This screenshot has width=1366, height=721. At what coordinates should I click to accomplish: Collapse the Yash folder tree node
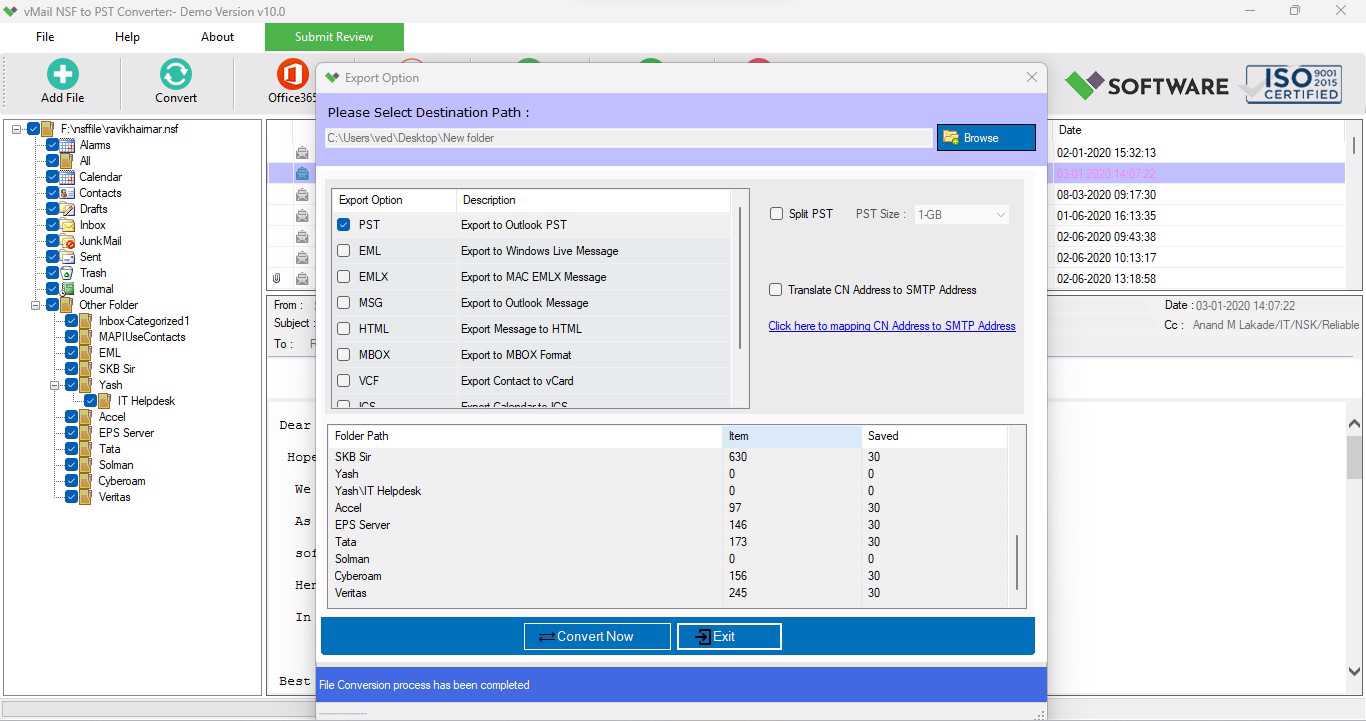point(55,385)
